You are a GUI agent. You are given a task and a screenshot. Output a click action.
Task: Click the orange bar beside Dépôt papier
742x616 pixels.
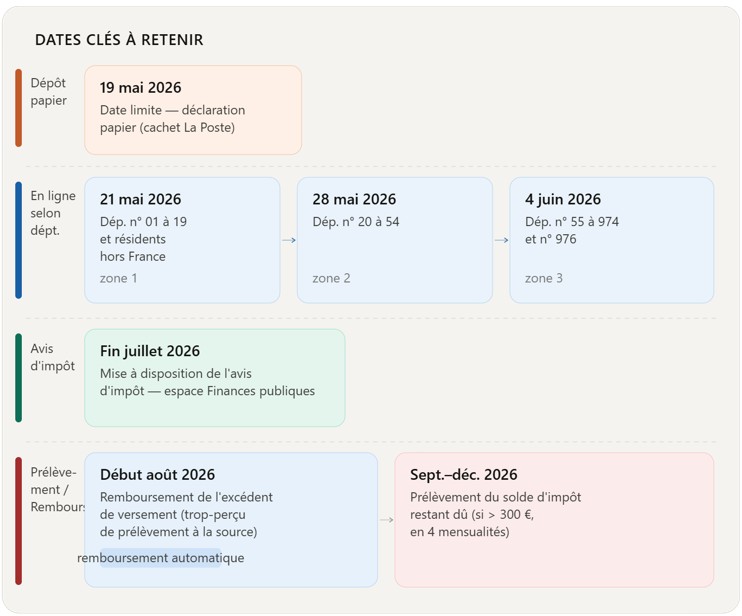pyautogui.click(x=18, y=109)
